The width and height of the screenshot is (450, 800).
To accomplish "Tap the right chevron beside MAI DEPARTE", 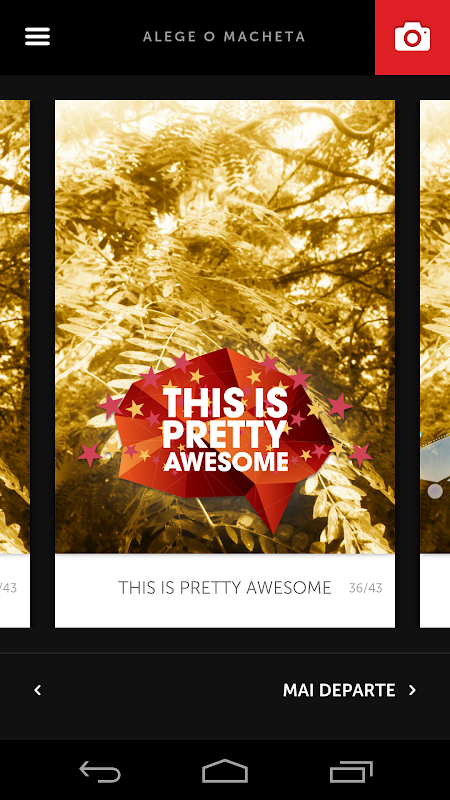I will click(412, 690).
